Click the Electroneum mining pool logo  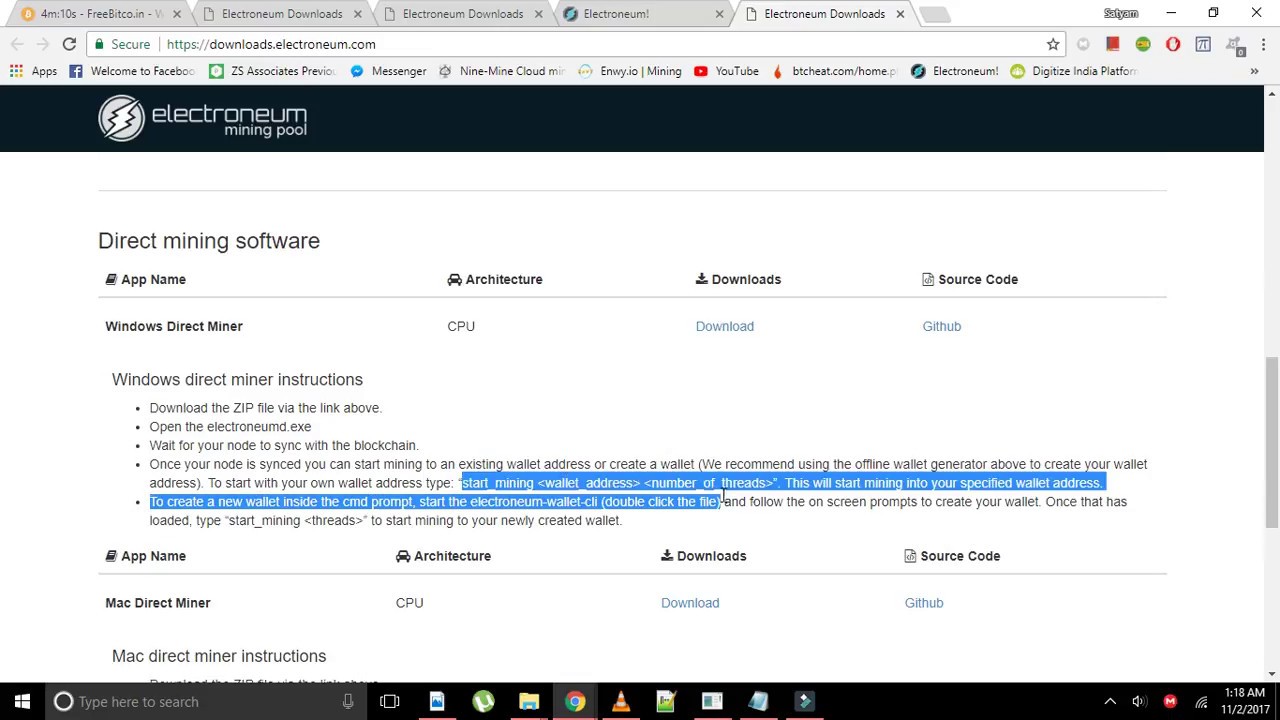click(203, 118)
